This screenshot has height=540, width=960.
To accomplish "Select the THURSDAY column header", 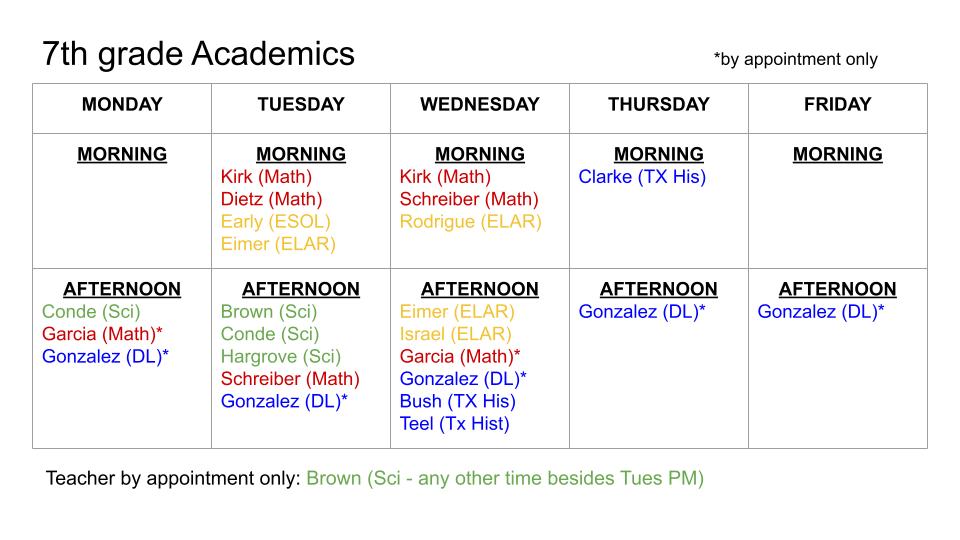I will [x=658, y=104].
